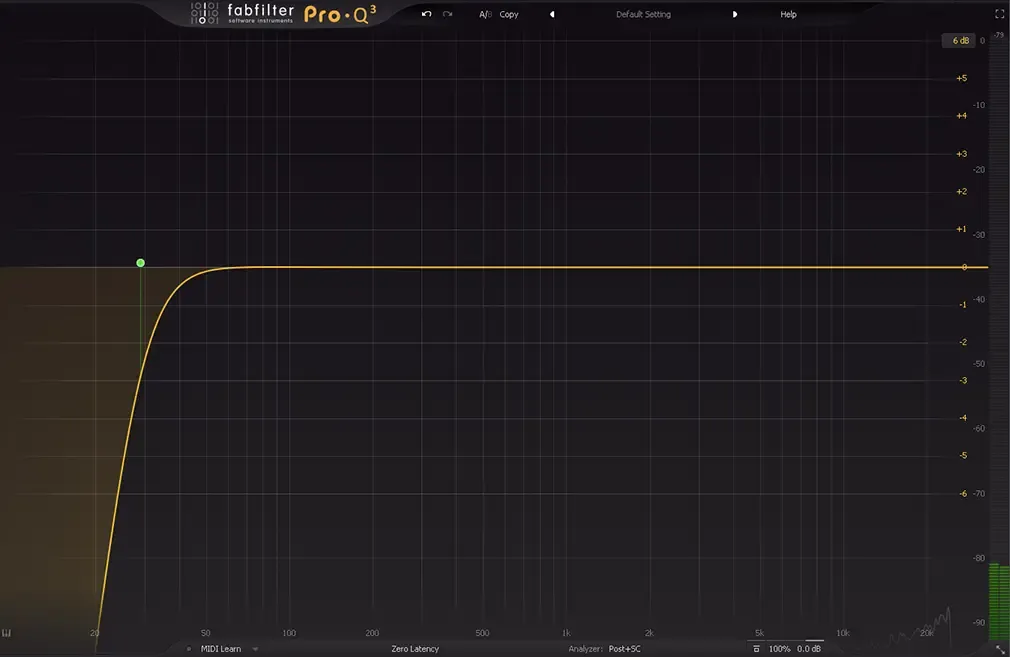Go to previous preset arrow

tap(552, 14)
